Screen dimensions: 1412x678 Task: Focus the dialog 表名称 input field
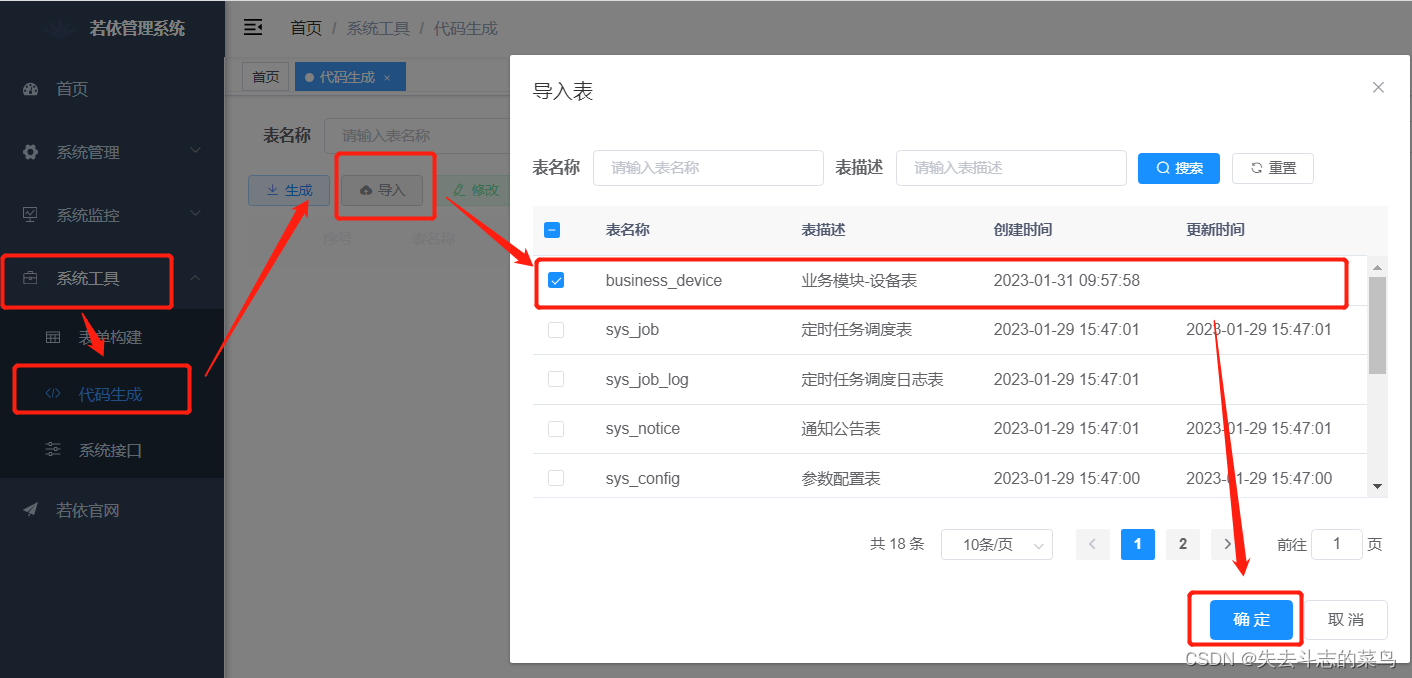click(708, 168)
